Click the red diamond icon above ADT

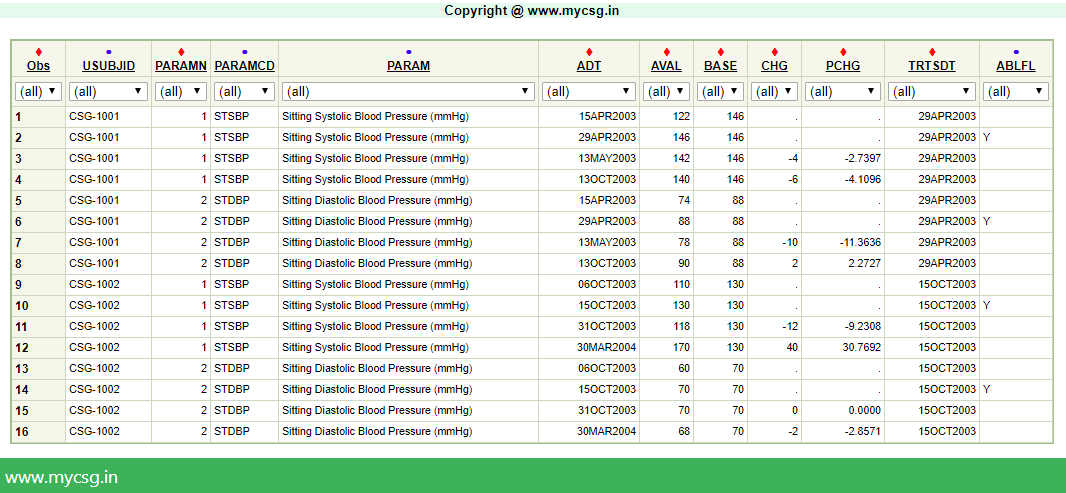pyautogui.click(x=589, y=52)
